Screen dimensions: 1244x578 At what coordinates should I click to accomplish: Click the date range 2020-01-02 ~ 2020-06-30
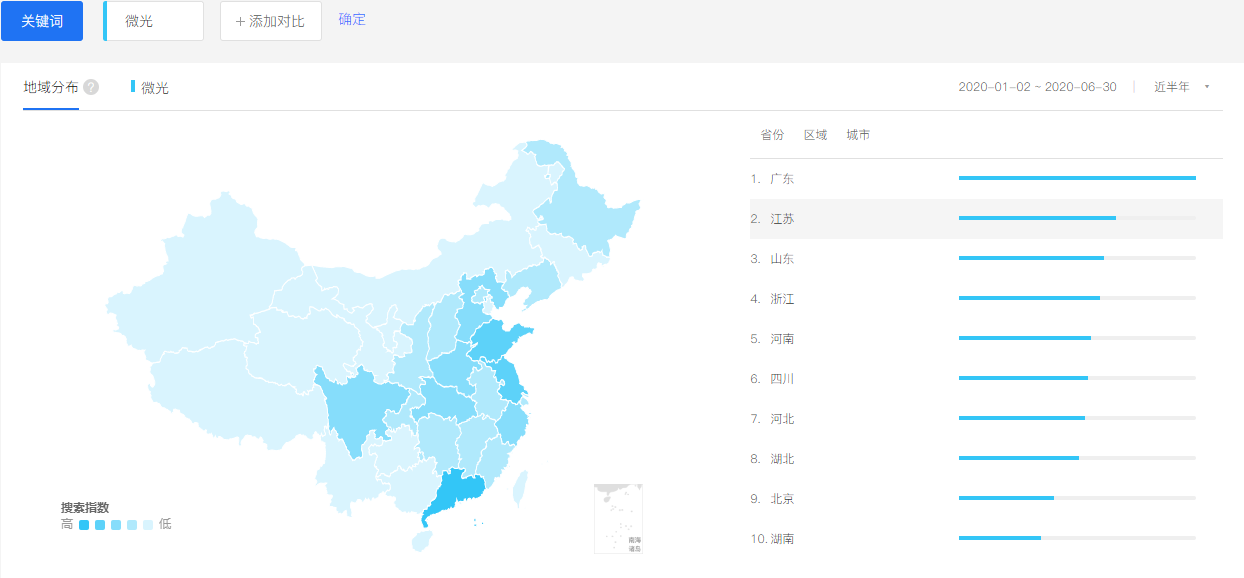coord(1037,87)
